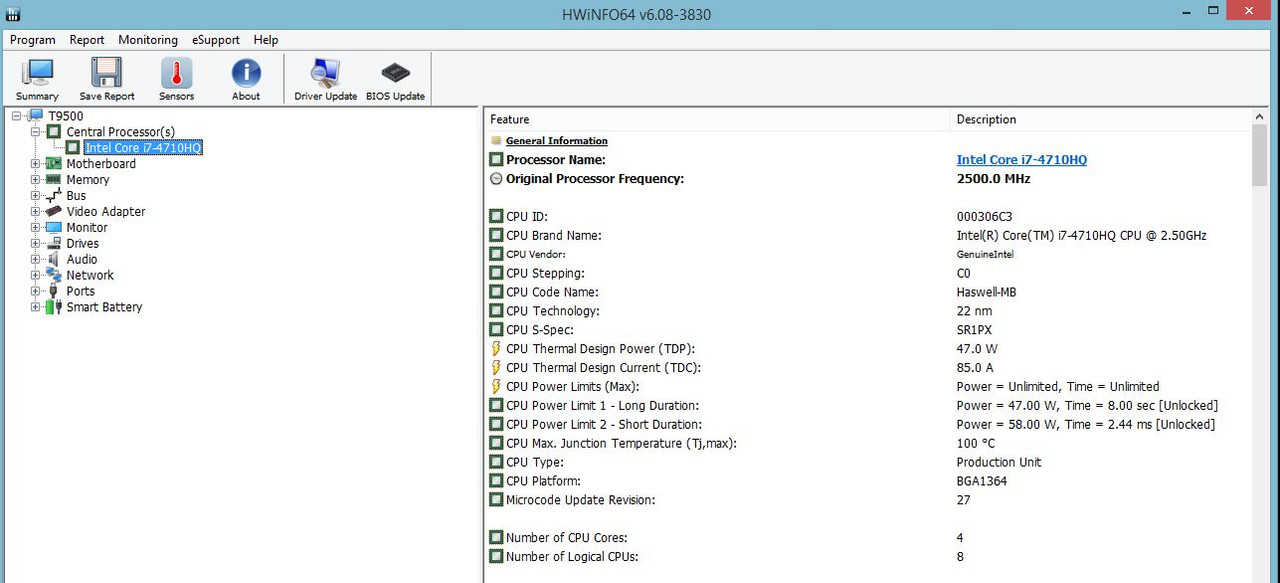The height and width of the screenshot is (583, 1280).
Task: Select CPU Power Limit 2 - Short Duration row
Action: (868, 425)
